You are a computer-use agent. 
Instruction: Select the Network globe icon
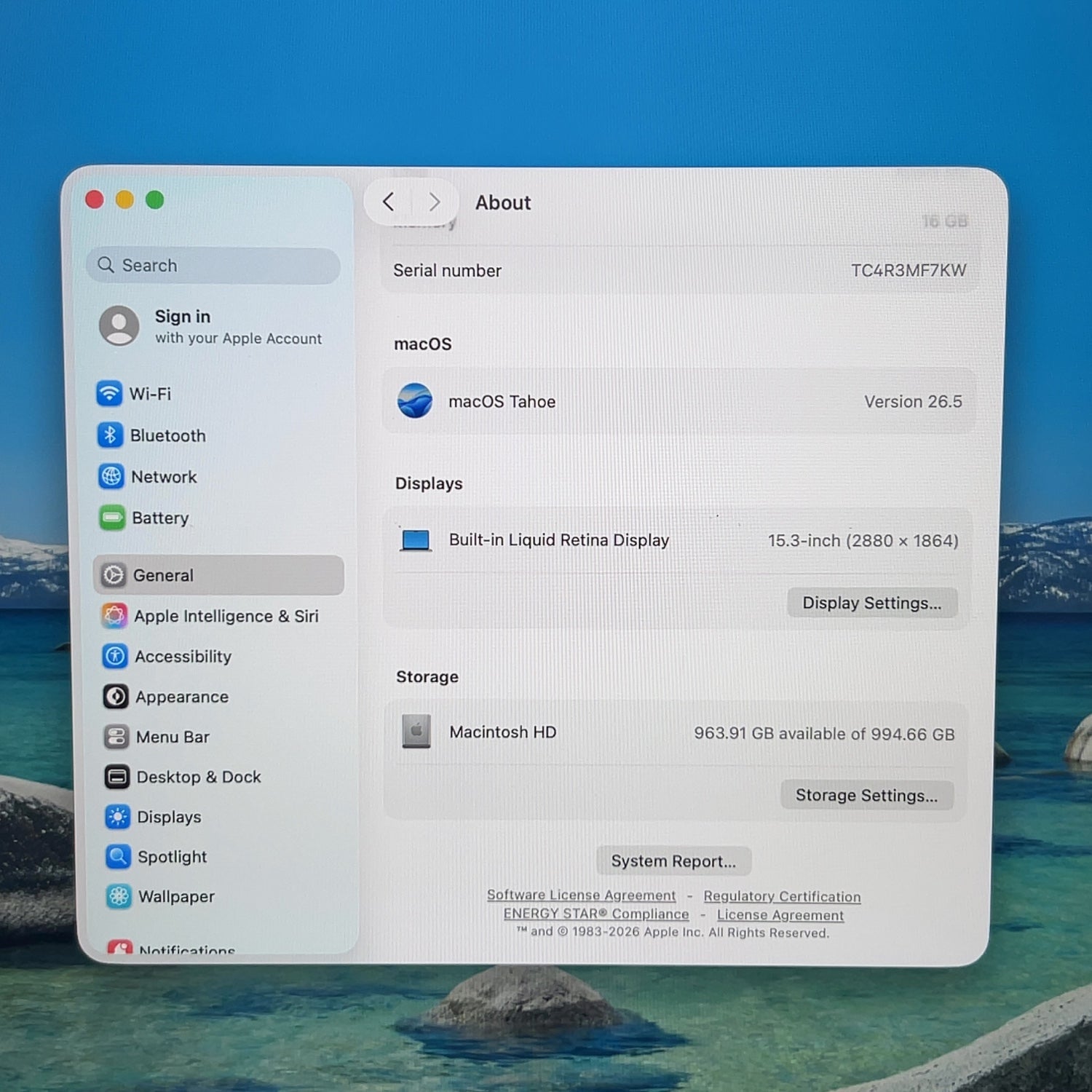[x=111, y=477]
